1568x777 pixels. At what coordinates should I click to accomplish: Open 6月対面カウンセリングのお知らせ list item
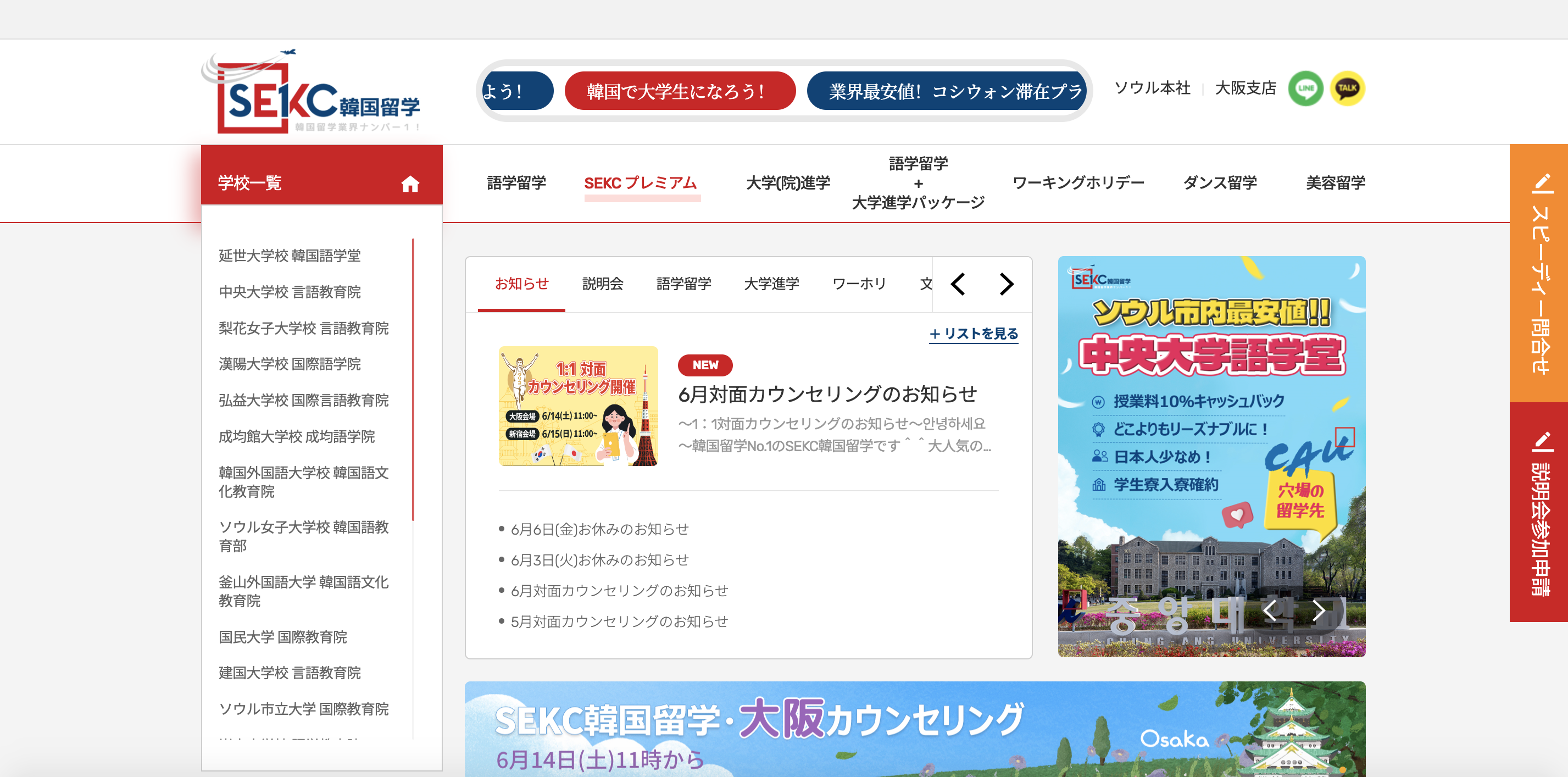pos(619,591)
